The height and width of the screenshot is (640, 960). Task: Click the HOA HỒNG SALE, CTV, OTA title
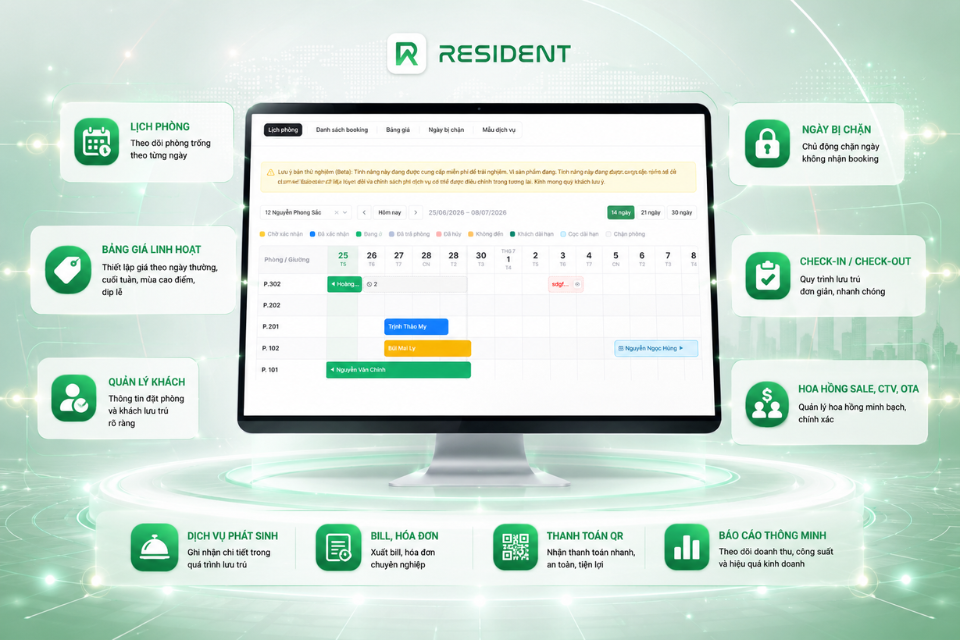pos(858,389)
